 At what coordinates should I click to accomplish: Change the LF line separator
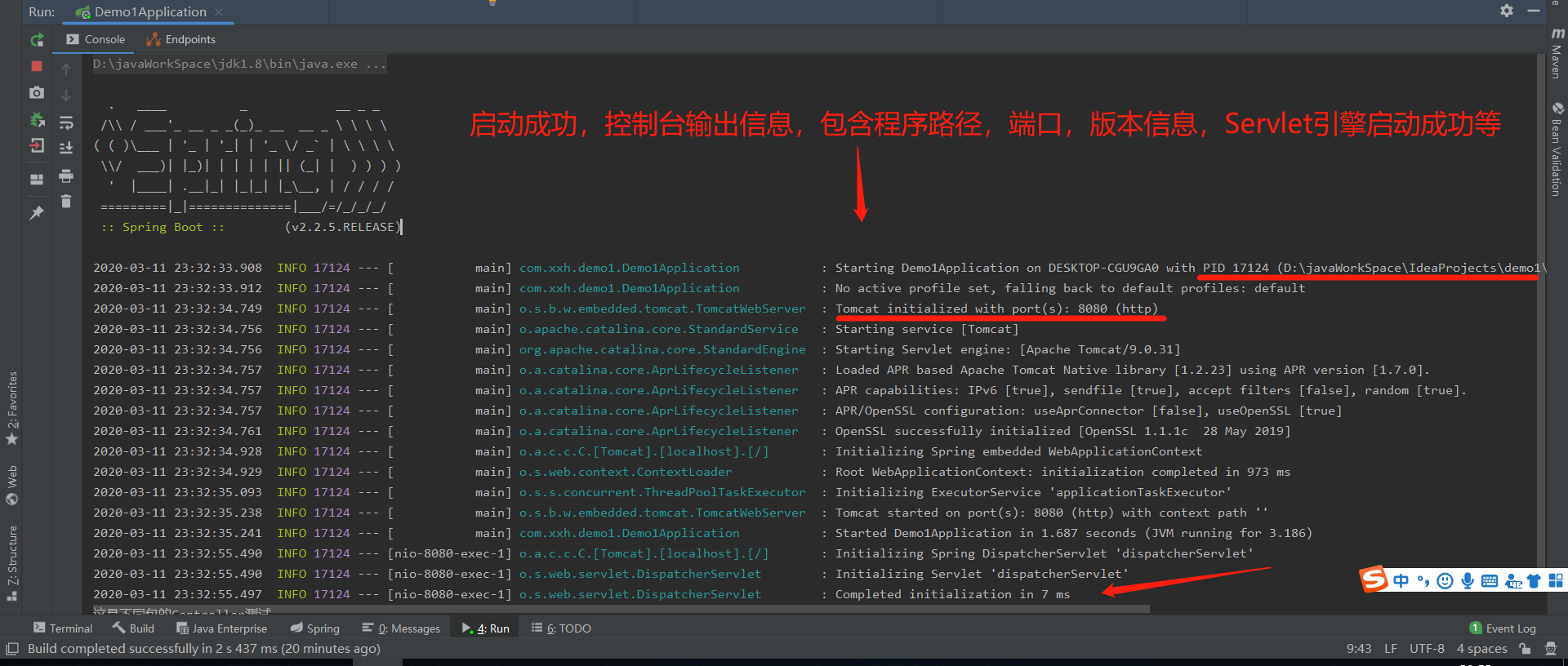(x=1391, y=649)
